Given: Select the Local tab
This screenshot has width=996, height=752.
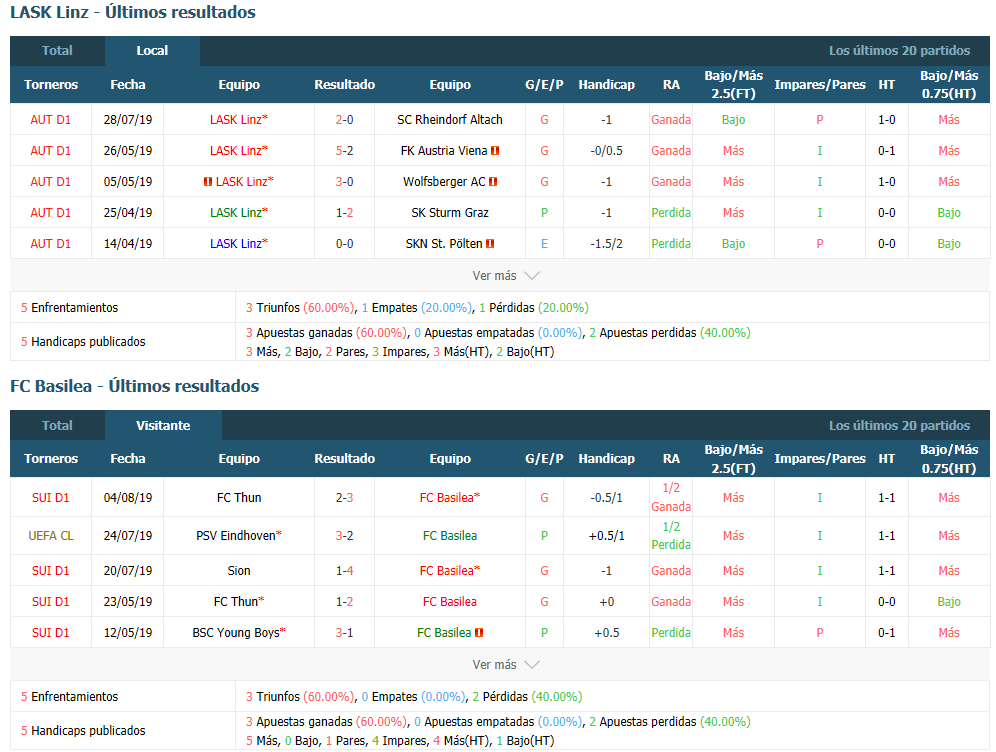Looking at the screenshot, I should coord(152,51).
